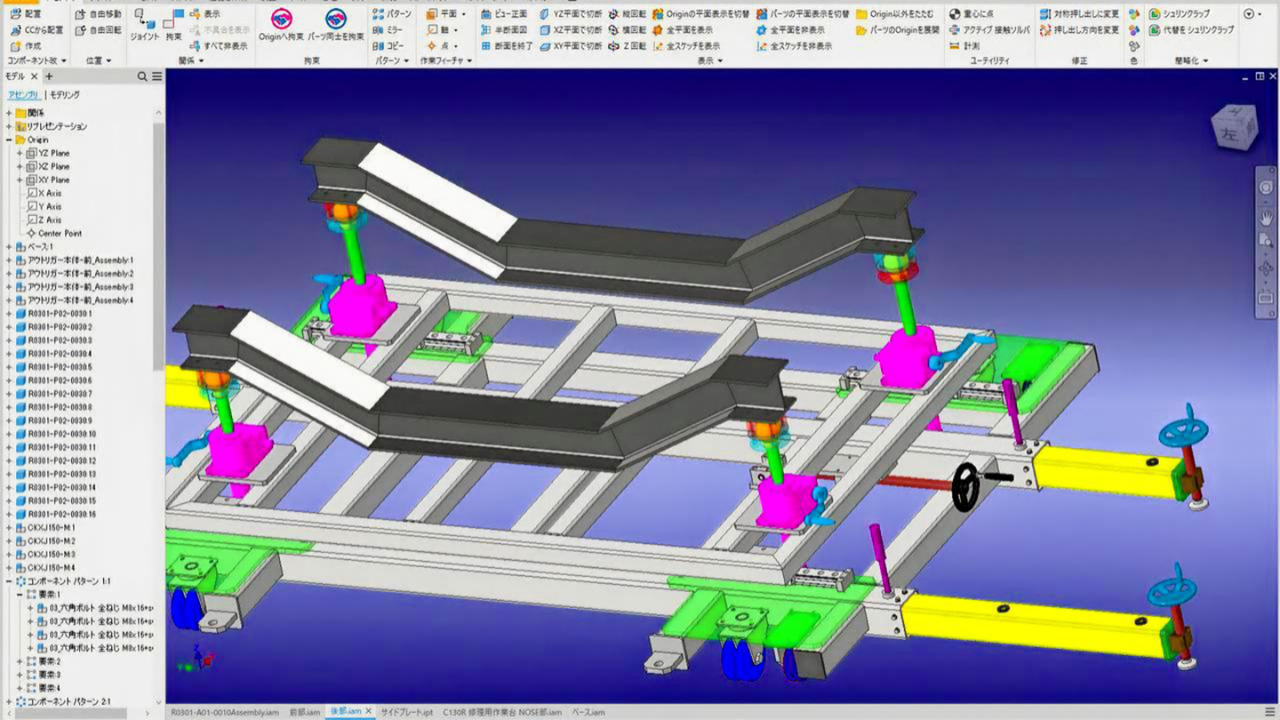Click the 対称押し出しに変更 button
The height and width of the screenshot is (720, 1280).
1080,14
